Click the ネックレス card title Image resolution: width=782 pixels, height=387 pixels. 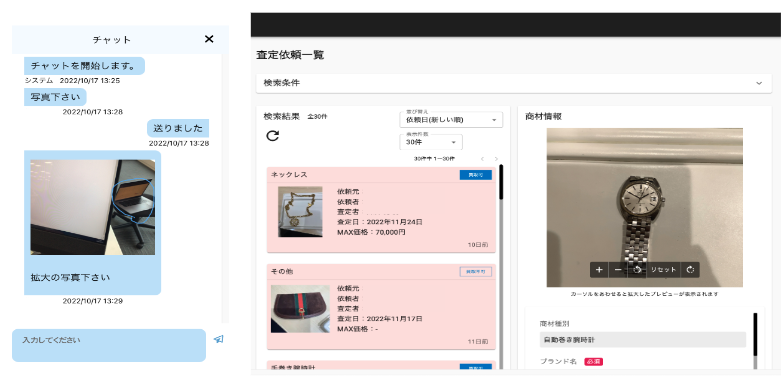(x=289, y=175)
